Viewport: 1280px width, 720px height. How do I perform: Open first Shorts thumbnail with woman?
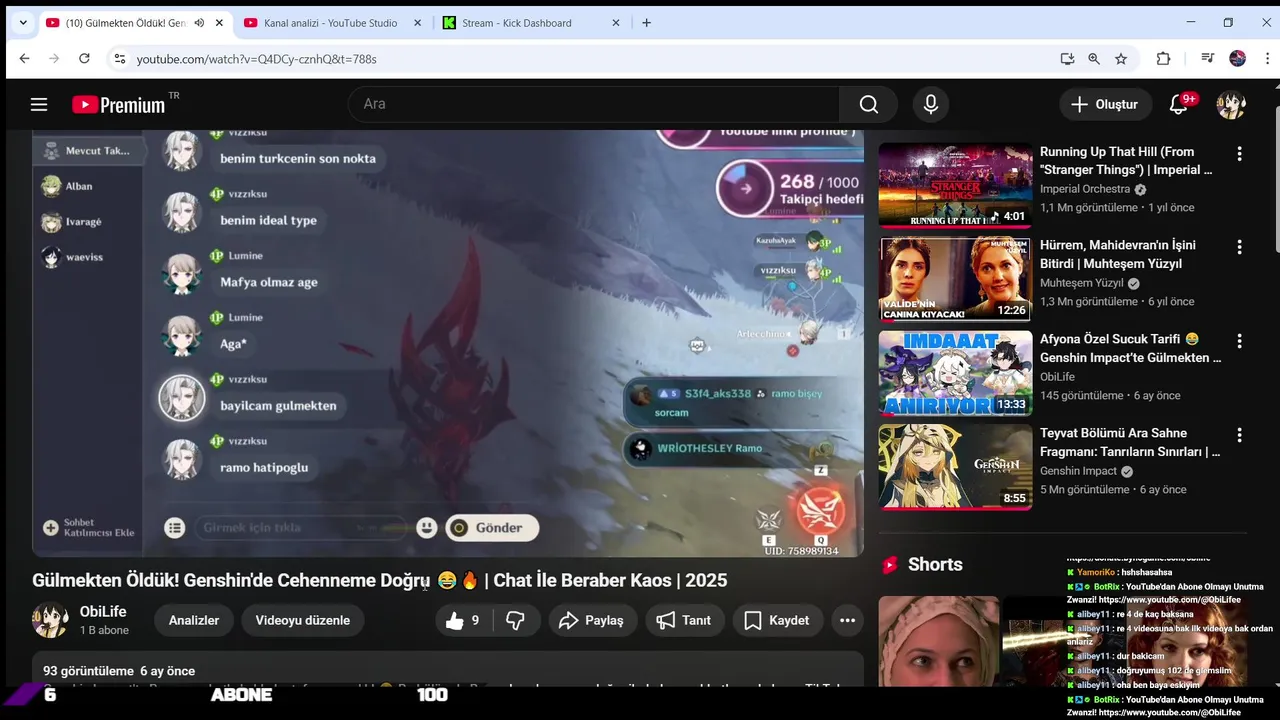tap(939, 641)
